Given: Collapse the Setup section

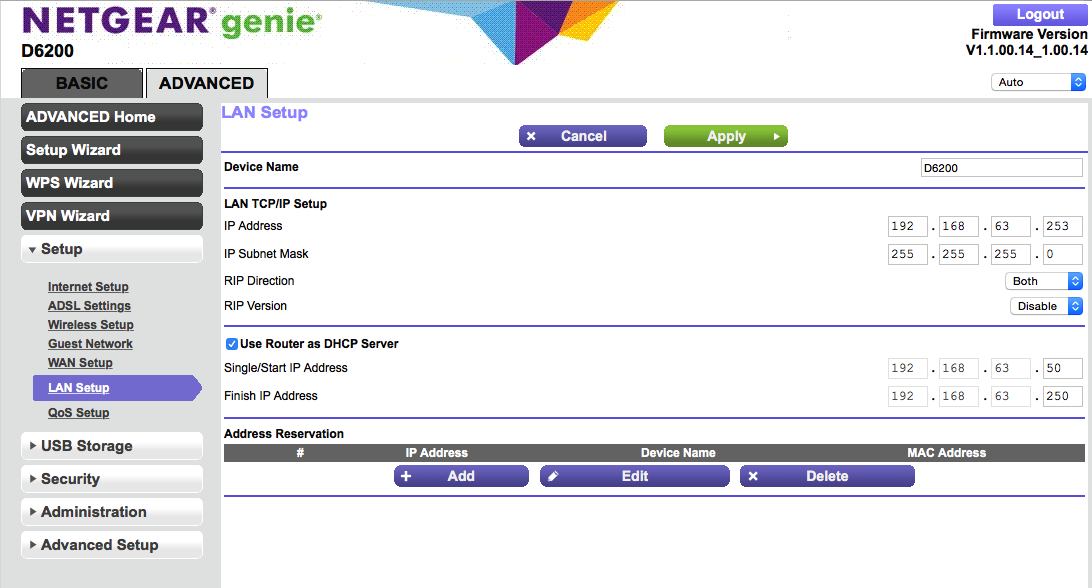Looking at the screenshot, I should click(x=111, y=249).
